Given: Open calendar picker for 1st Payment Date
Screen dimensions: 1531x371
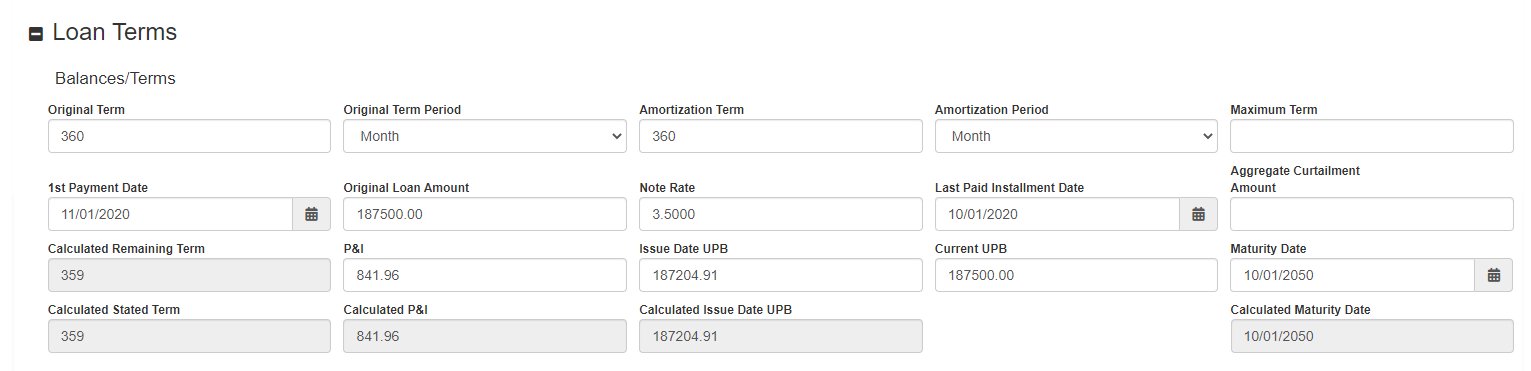Looking at the screenshot, I should [x=311, y=214].
